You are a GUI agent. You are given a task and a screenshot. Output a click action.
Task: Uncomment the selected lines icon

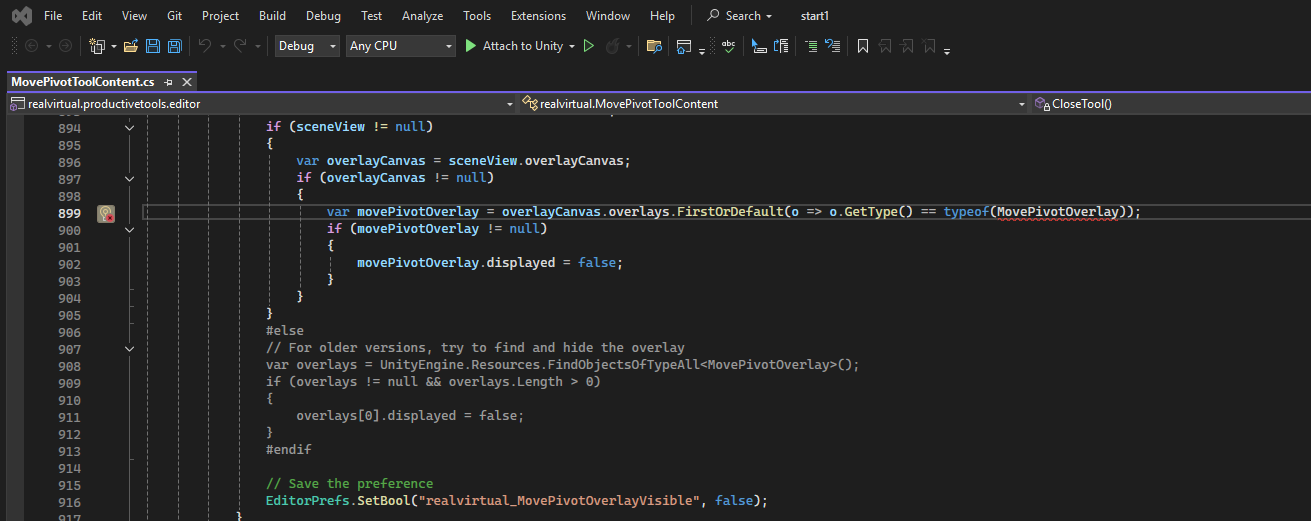point(833,46)
